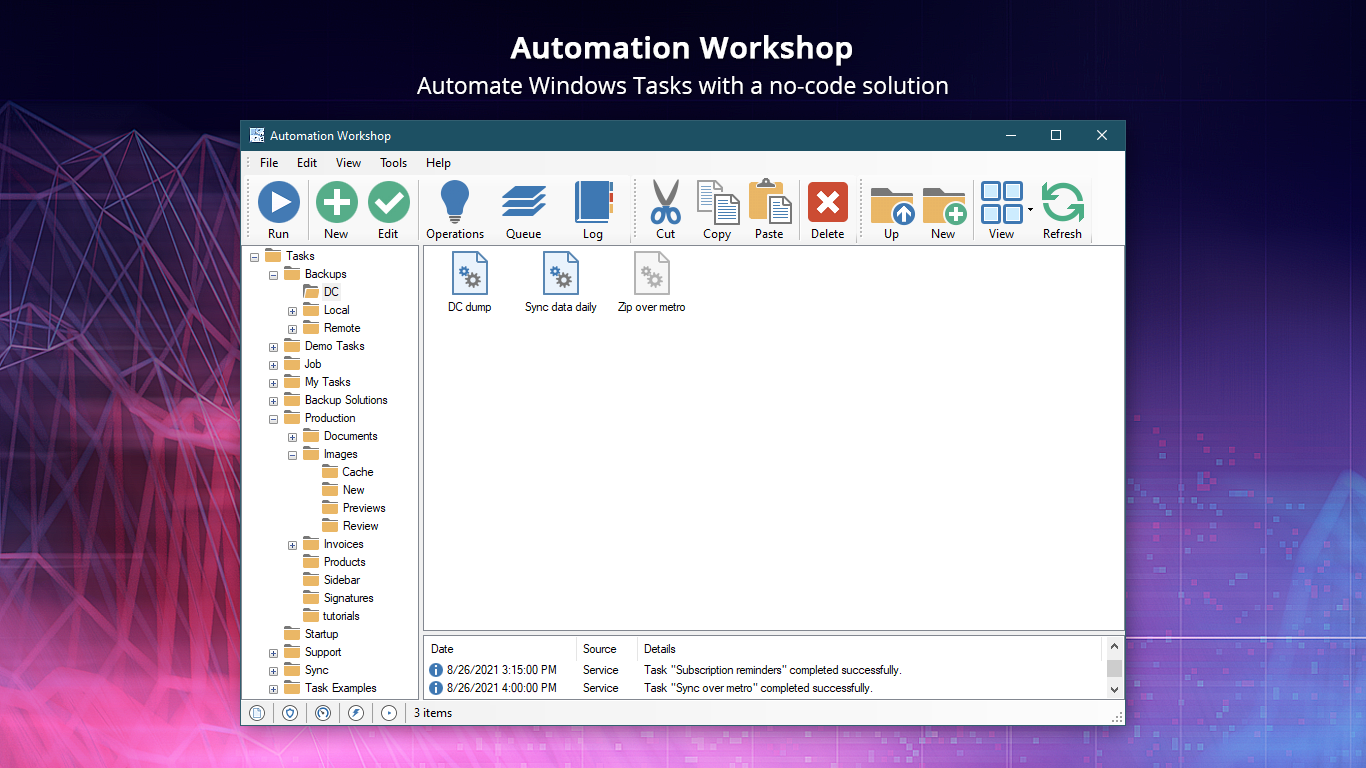Collapse the Production folder

coord(273,418)
